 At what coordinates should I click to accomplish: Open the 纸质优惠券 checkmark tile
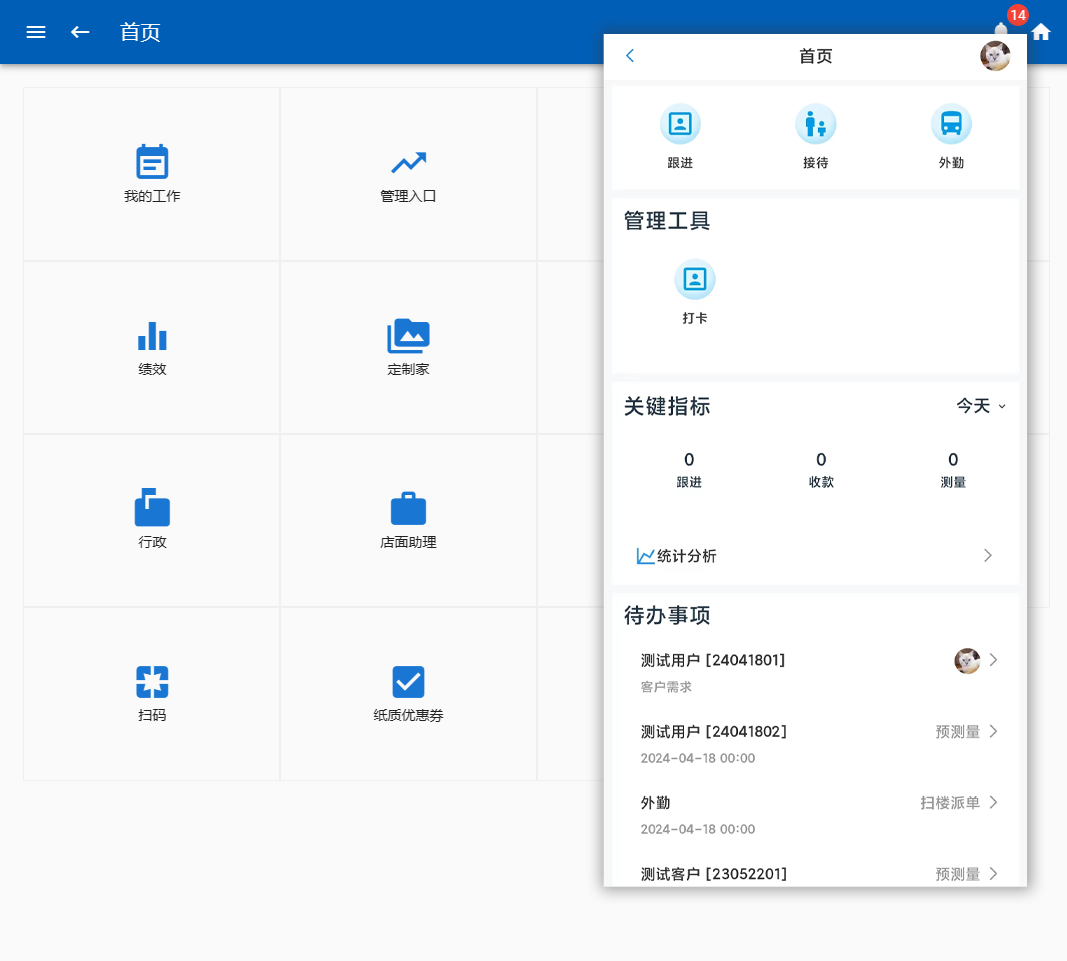tap(408, 692)
